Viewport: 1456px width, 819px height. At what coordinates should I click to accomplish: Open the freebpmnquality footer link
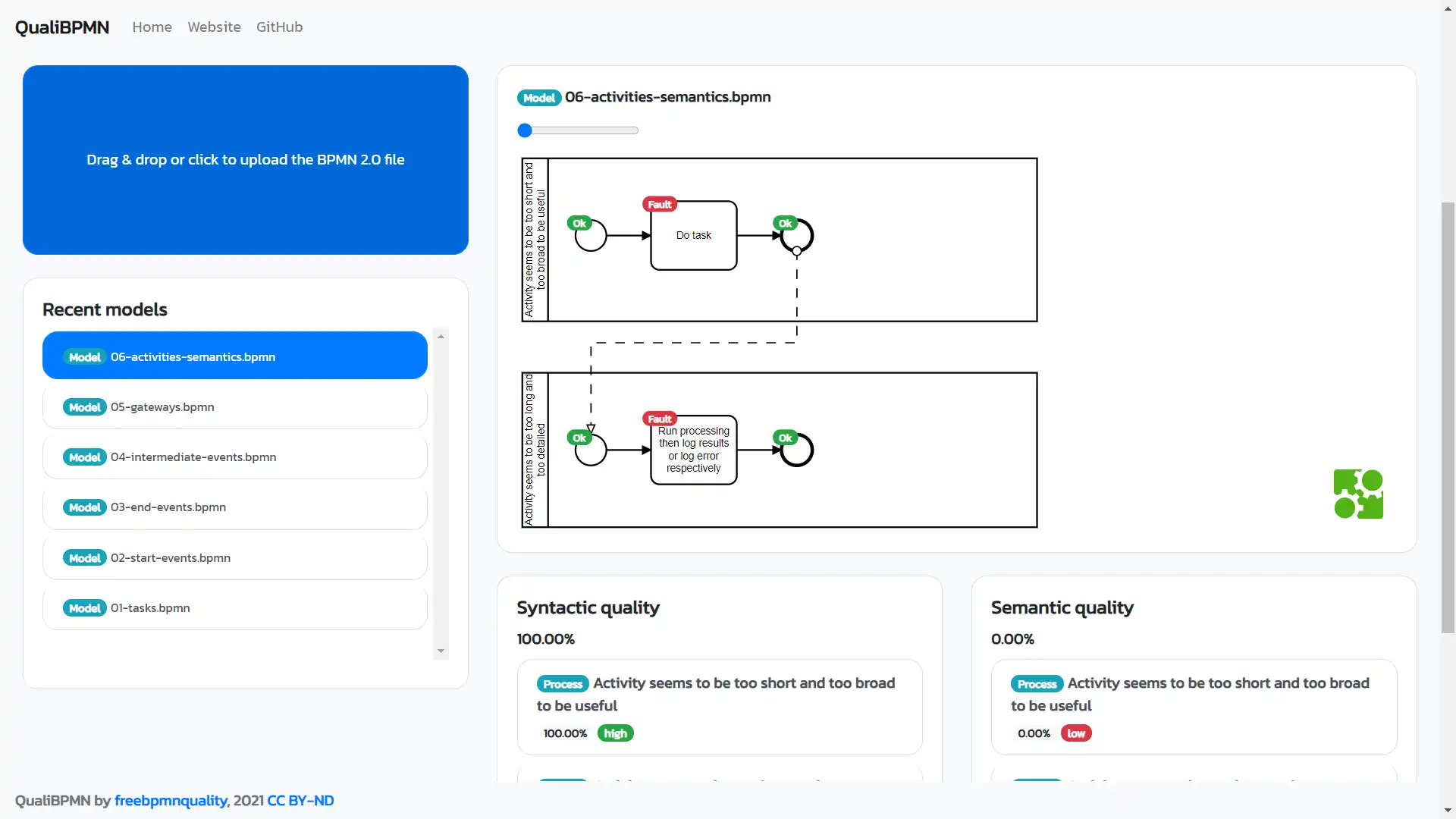[x=171, y=800]
